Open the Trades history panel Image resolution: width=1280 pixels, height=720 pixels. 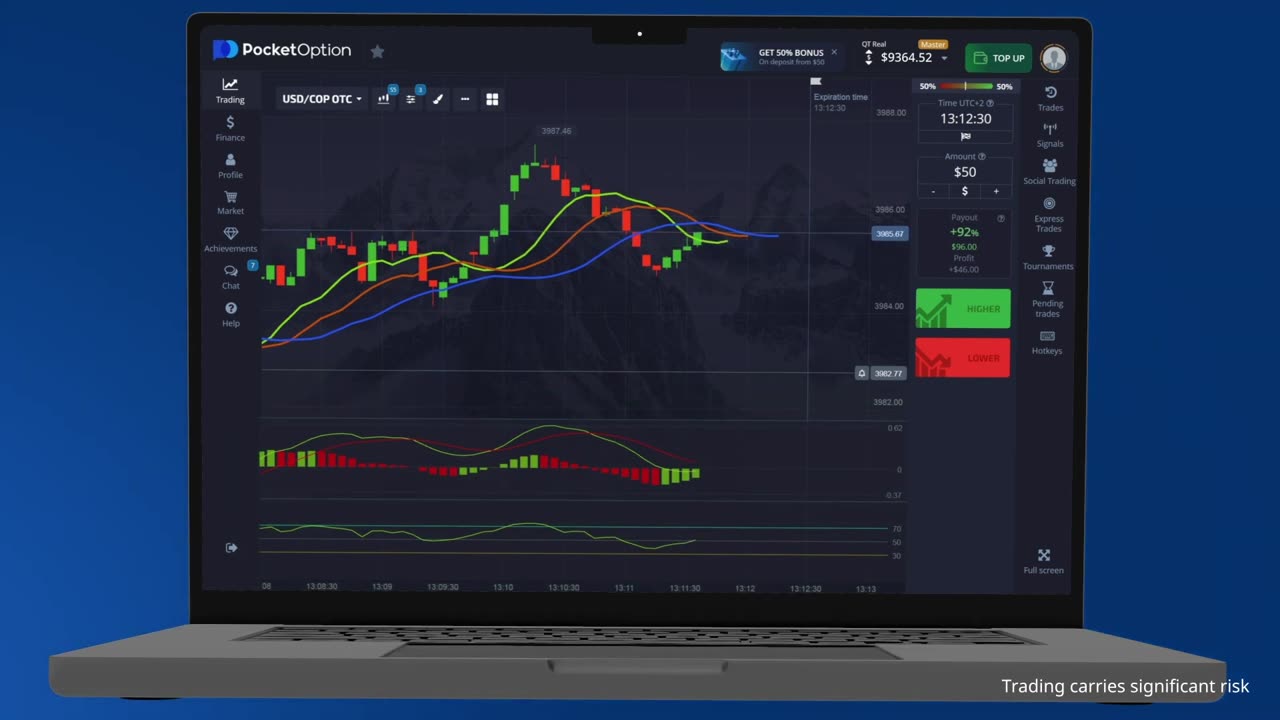point(1050,98)
